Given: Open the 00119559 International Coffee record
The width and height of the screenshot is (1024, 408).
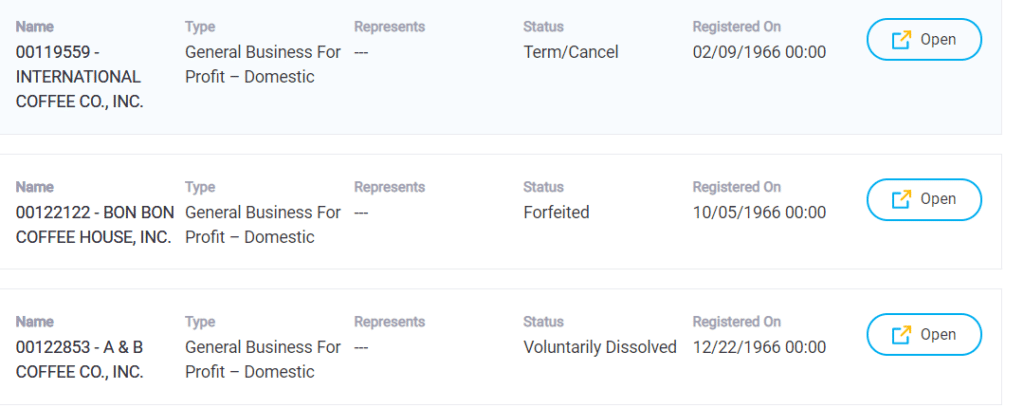Looking at the screenshot, I should click(924, 40).
